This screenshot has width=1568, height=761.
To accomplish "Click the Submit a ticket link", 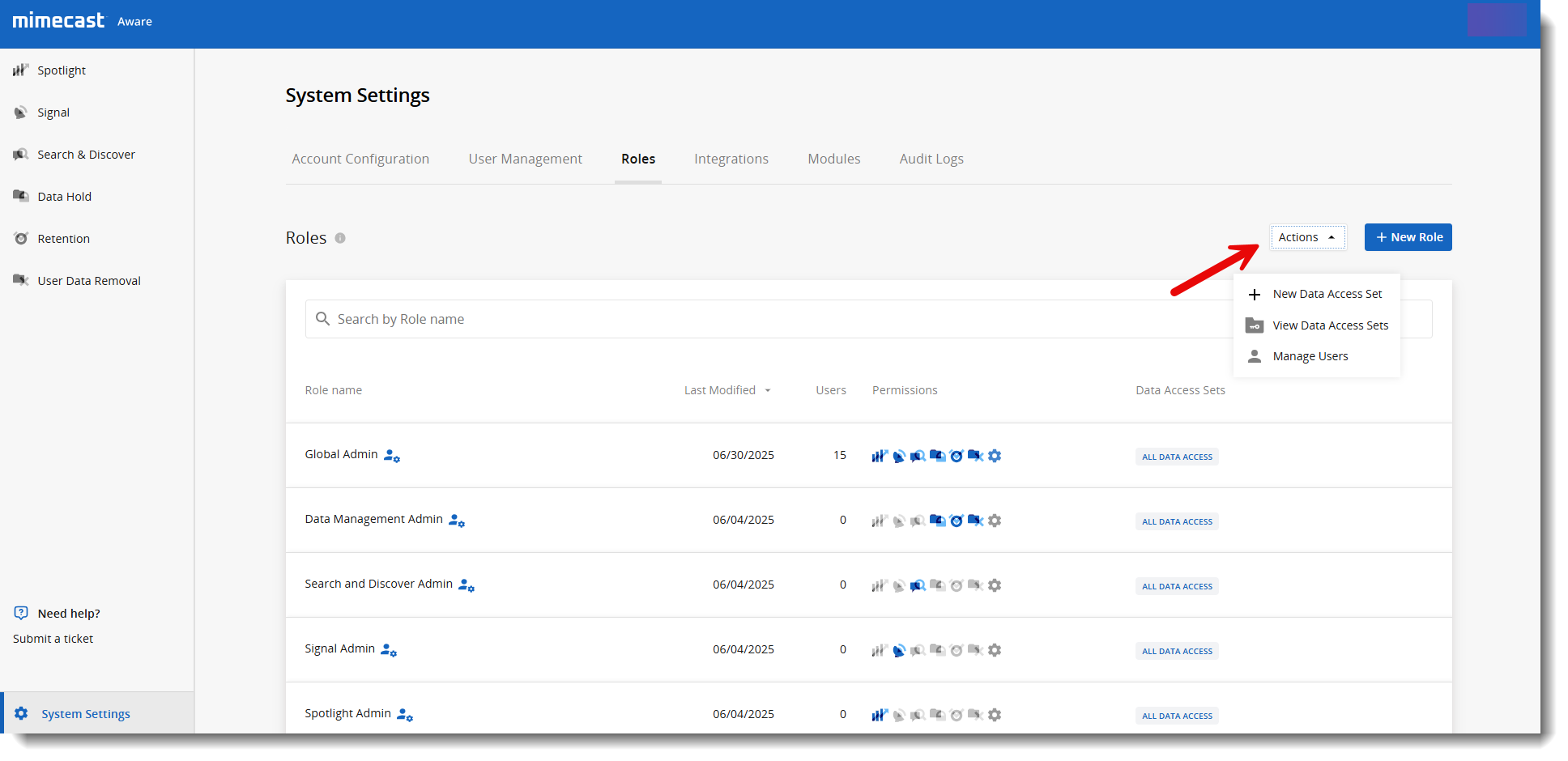I will click(x=53, y=639).
